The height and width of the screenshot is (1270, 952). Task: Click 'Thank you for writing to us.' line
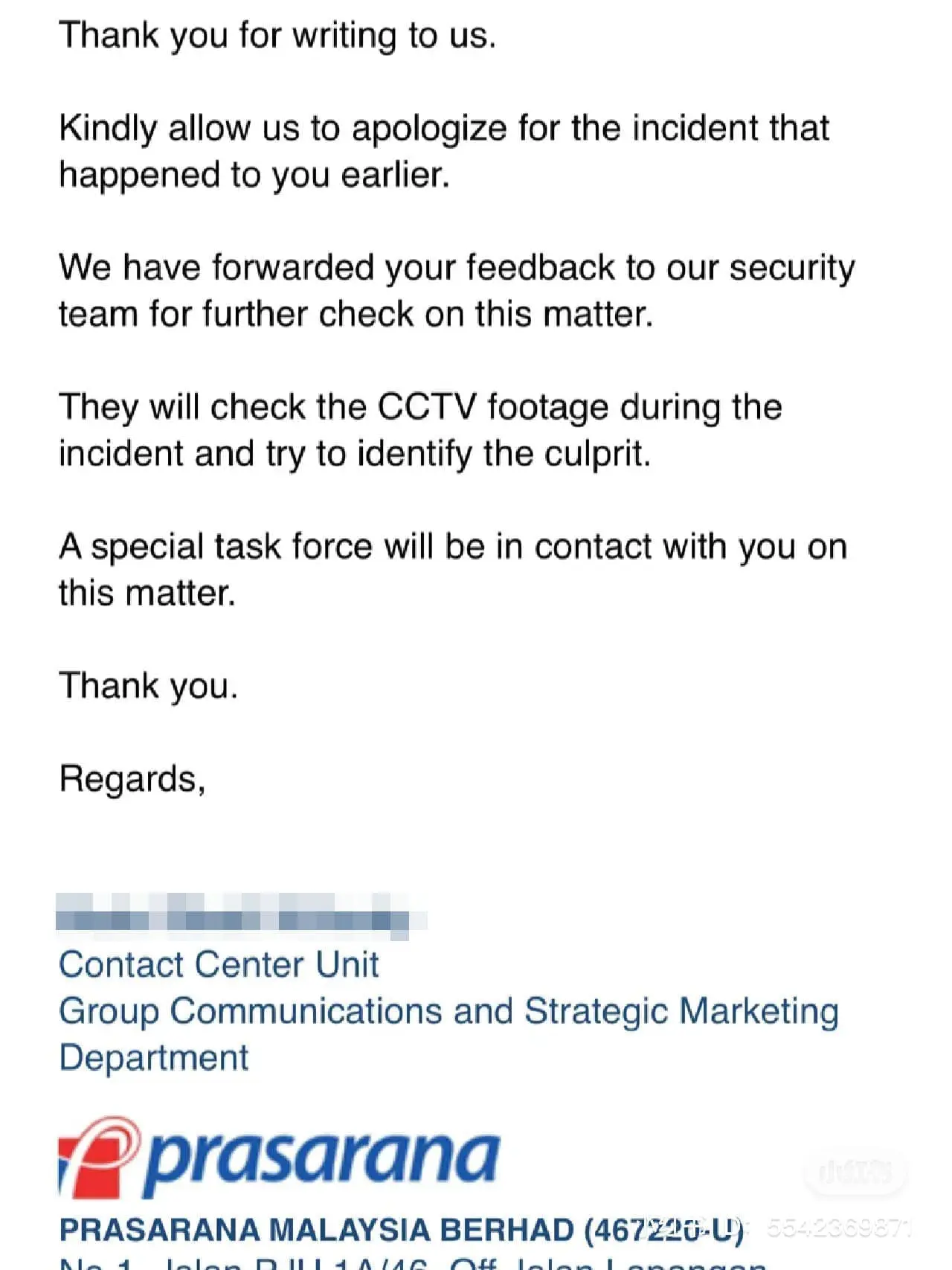[x=277, y=35]
